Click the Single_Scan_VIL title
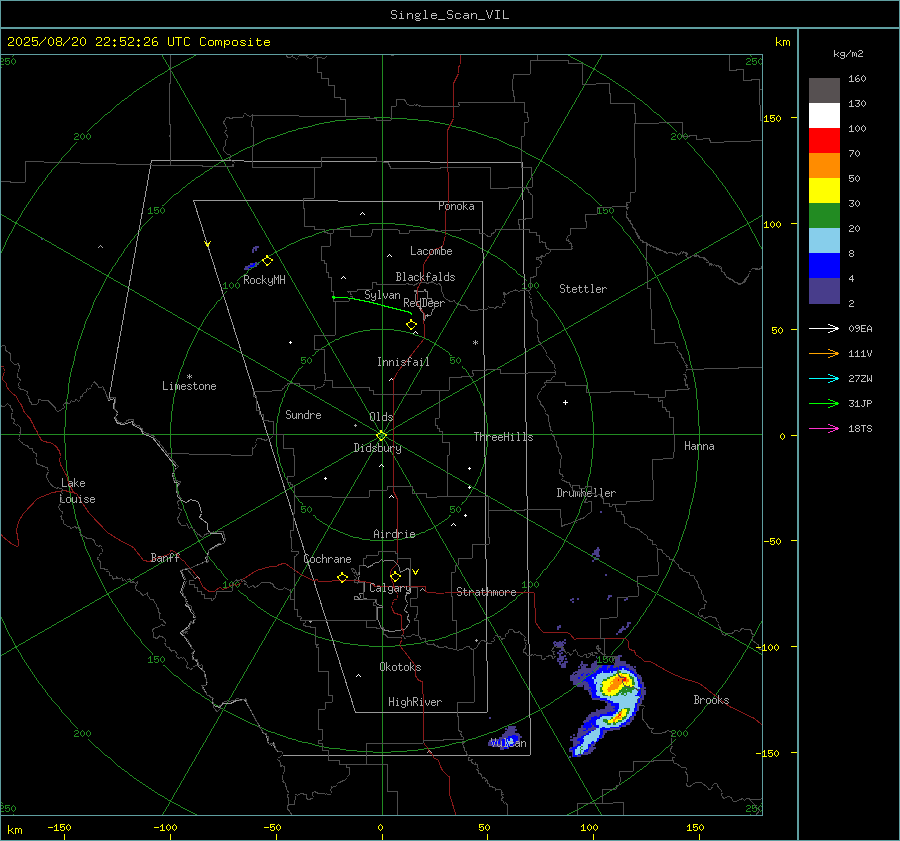 coord(449,15)
